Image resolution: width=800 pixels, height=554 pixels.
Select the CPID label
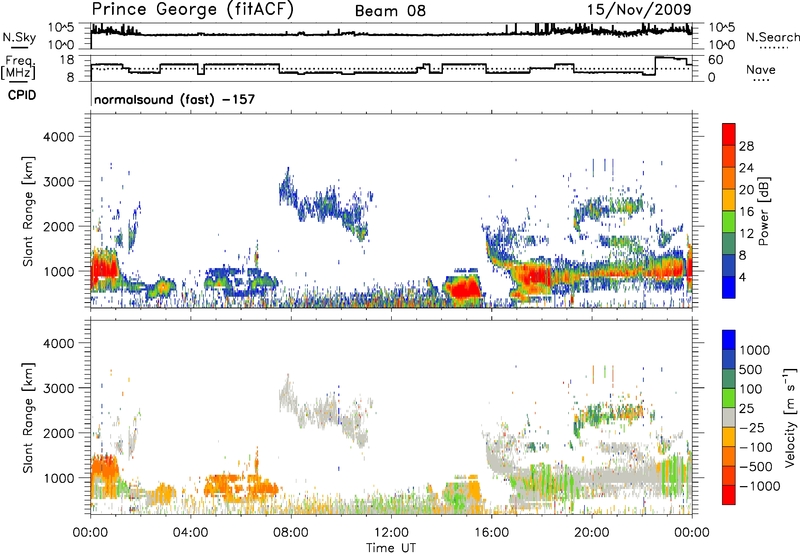[22, 95]
